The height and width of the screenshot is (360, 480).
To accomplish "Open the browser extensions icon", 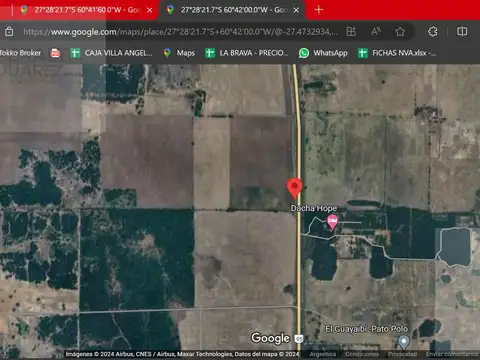I will click(x=433, y=32).
